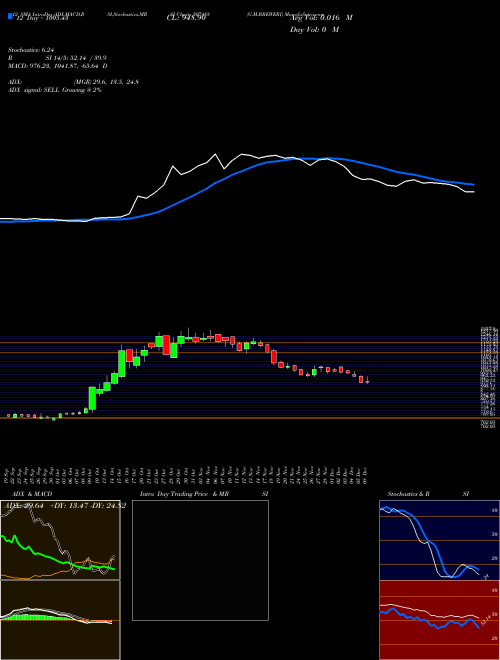Click the last candlestick on the price chart
Viewport: 500px width, 660px height.
367,381
